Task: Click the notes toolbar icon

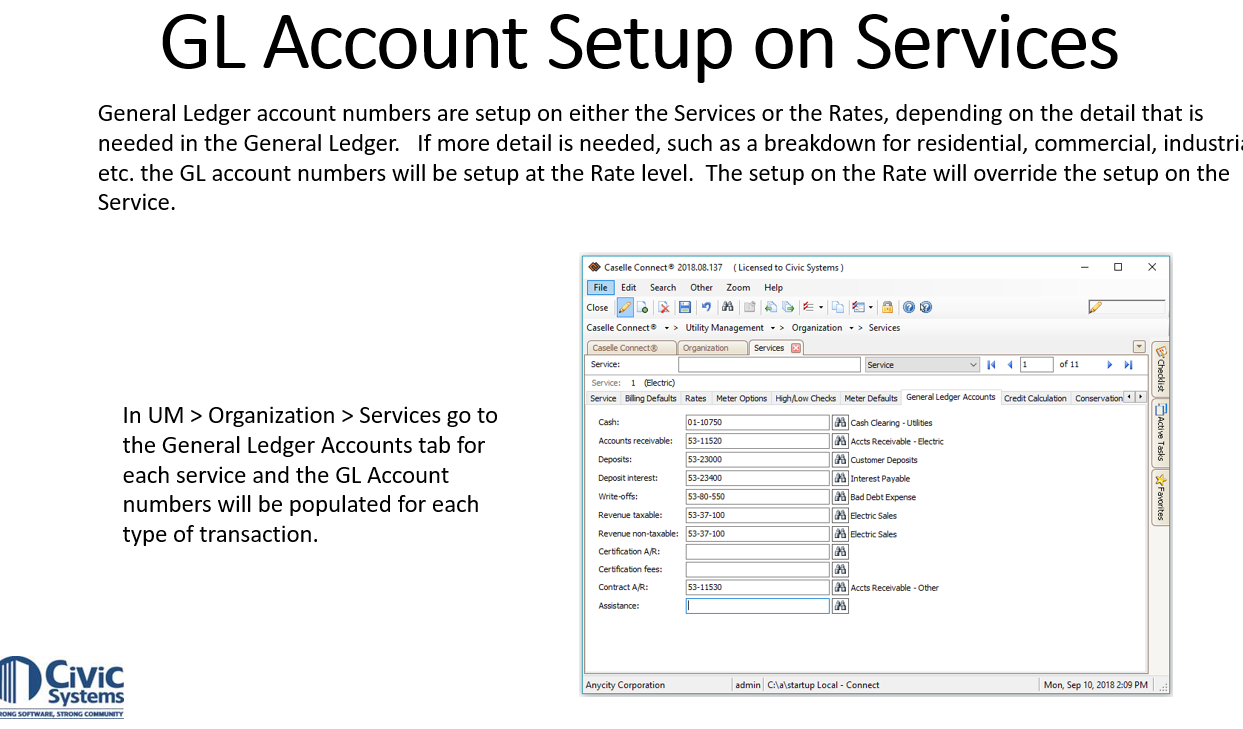Action: (859, 307)
